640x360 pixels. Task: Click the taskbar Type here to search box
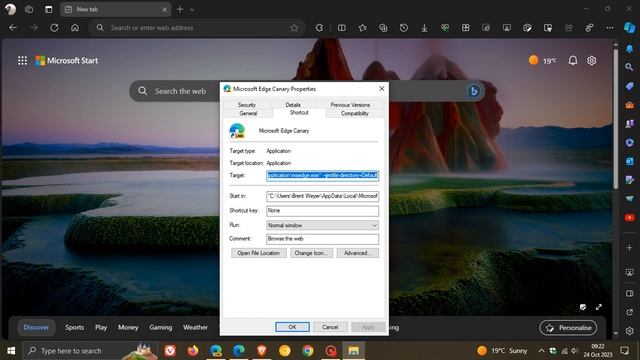90,351
